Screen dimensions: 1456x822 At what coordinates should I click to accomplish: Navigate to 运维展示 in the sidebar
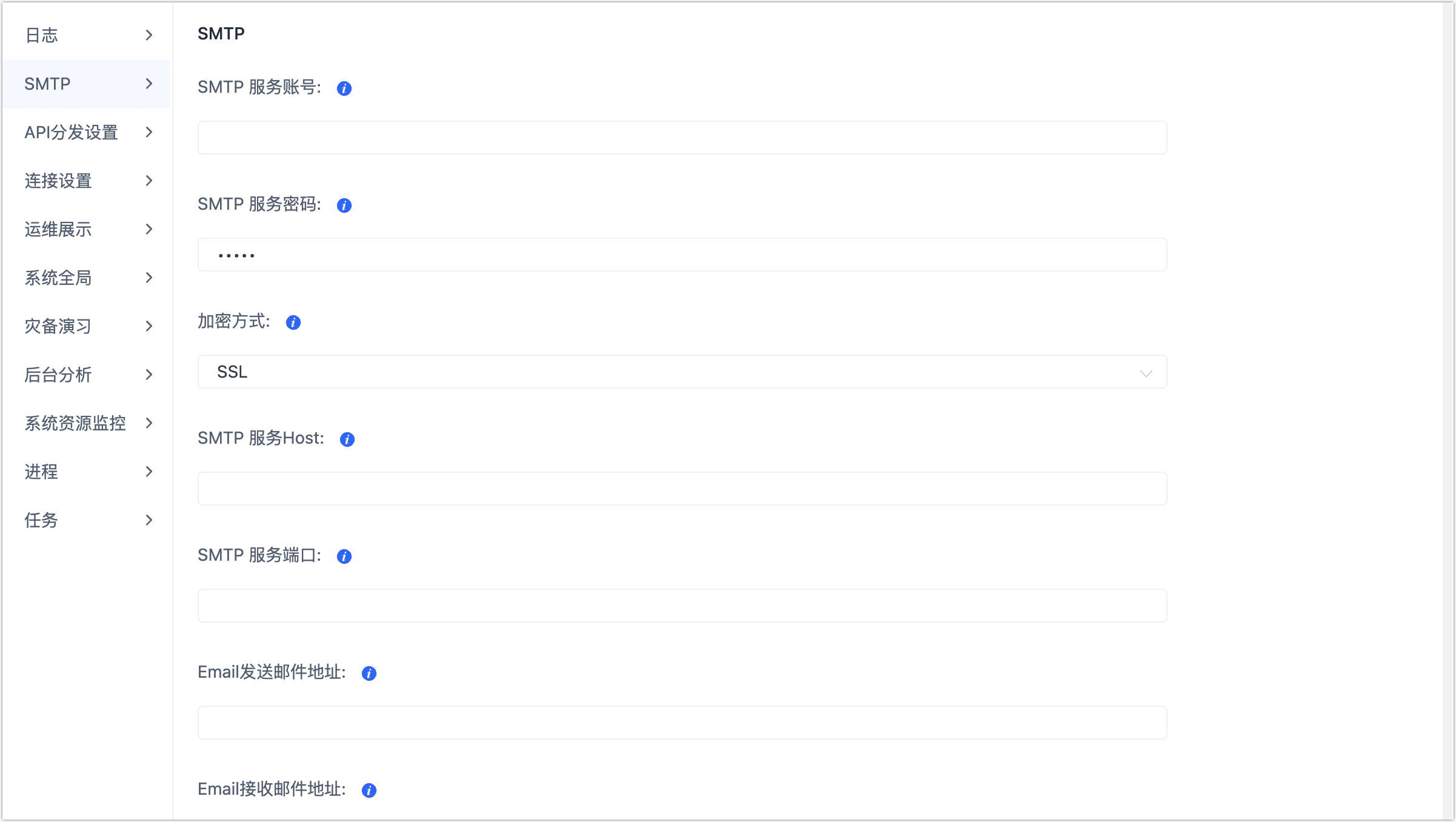[x=58, y=229]
